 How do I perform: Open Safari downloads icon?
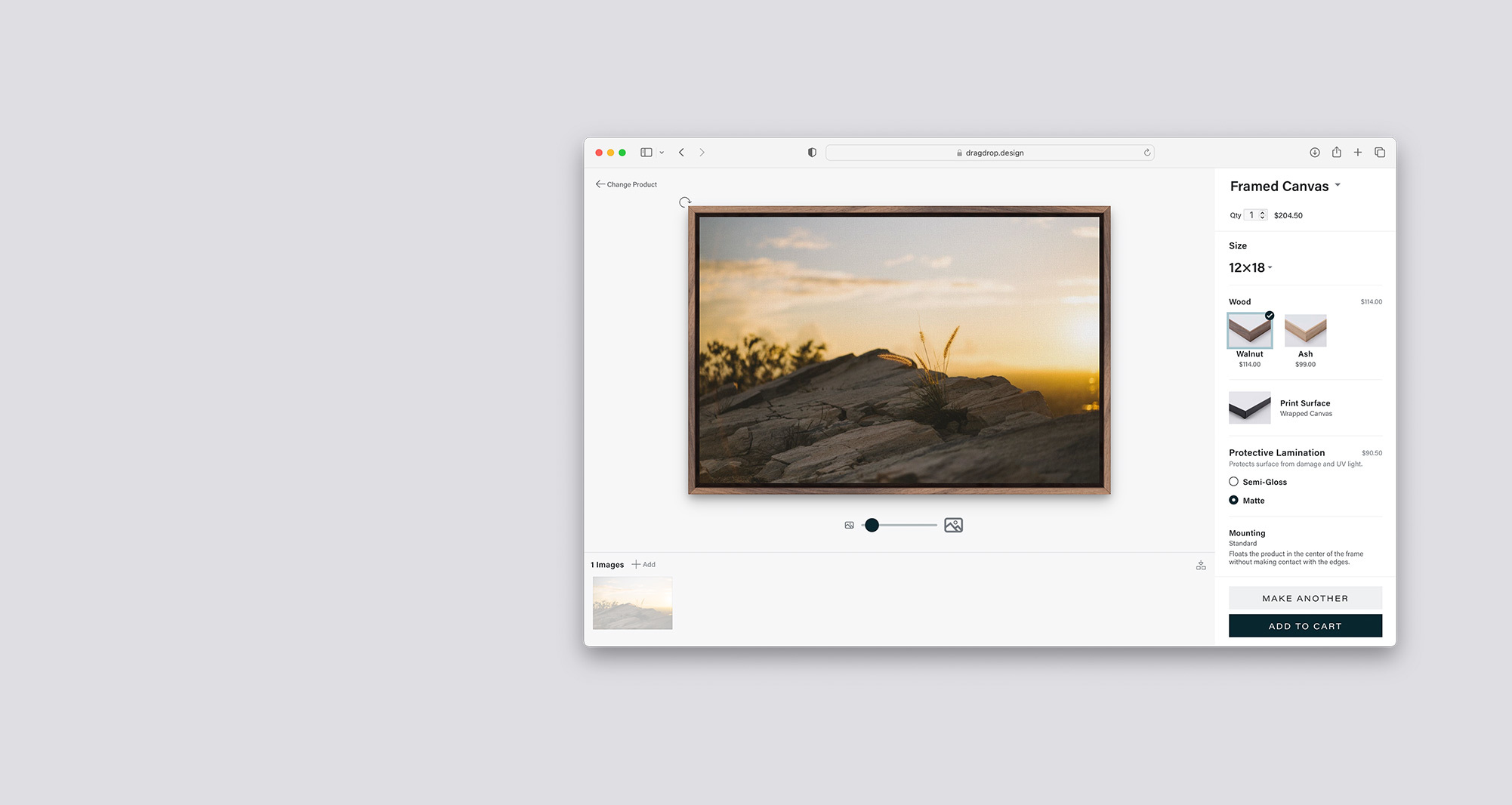coord(1314,153)
